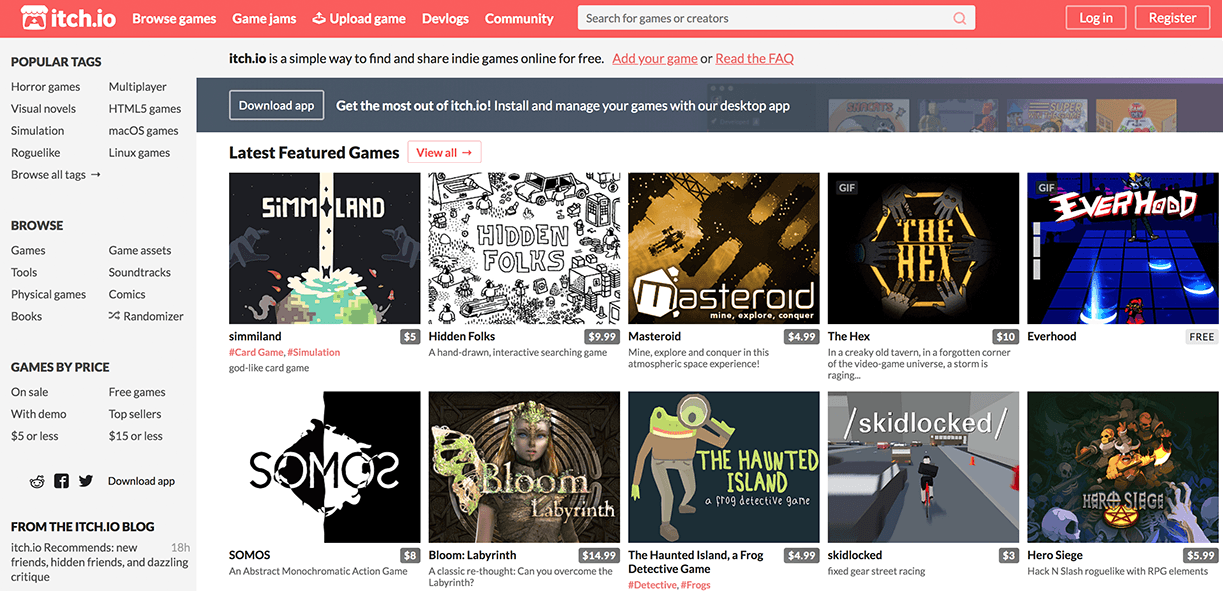Click the $9.99 price on Hidden Folks
Image resolution: width=1223 pixels, height=591 pixels.
603,337
